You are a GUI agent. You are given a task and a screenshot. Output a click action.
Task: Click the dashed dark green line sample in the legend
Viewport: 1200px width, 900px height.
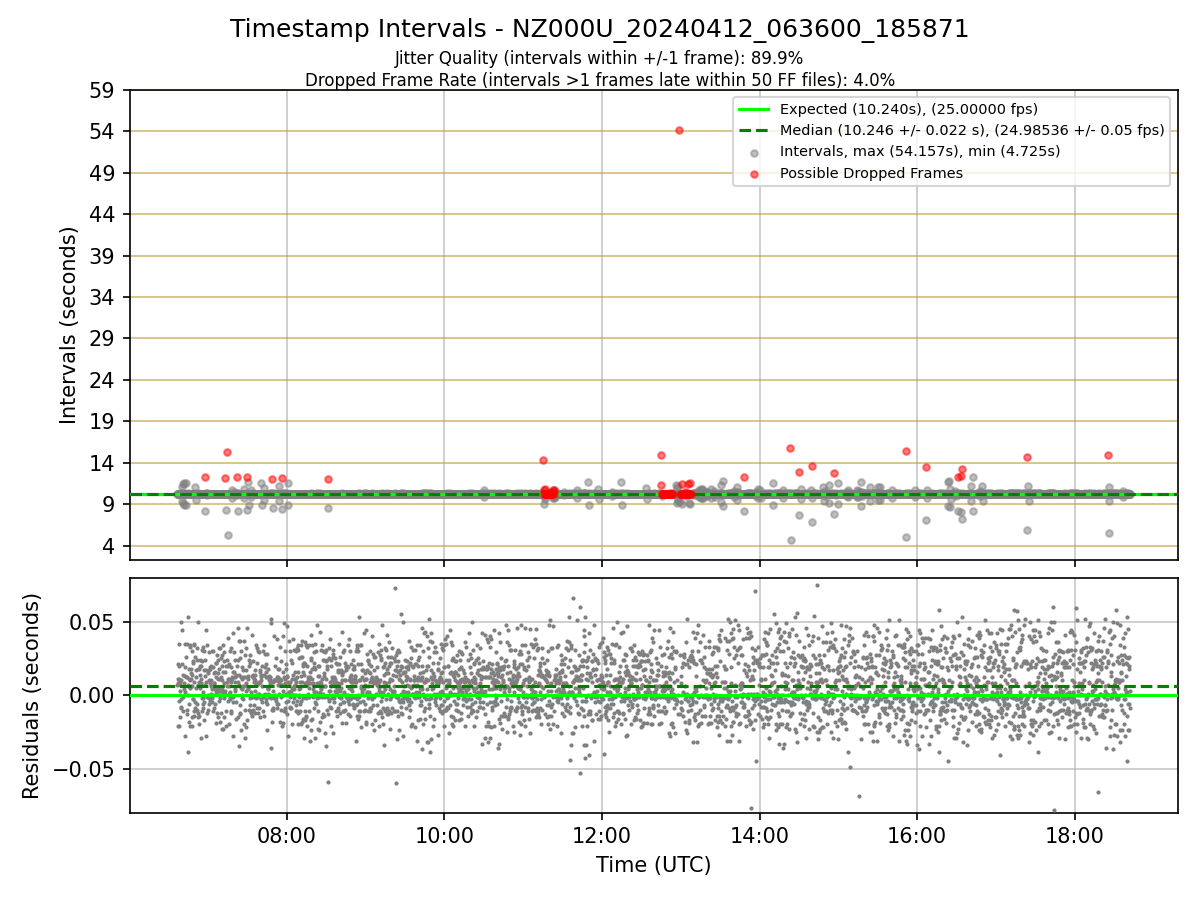tap(754, 130)
